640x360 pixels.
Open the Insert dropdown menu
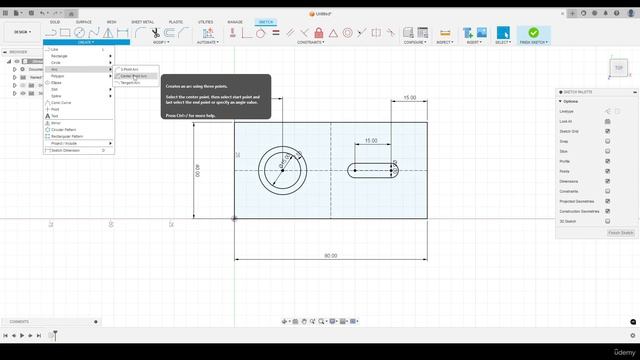tap(474, 42)
